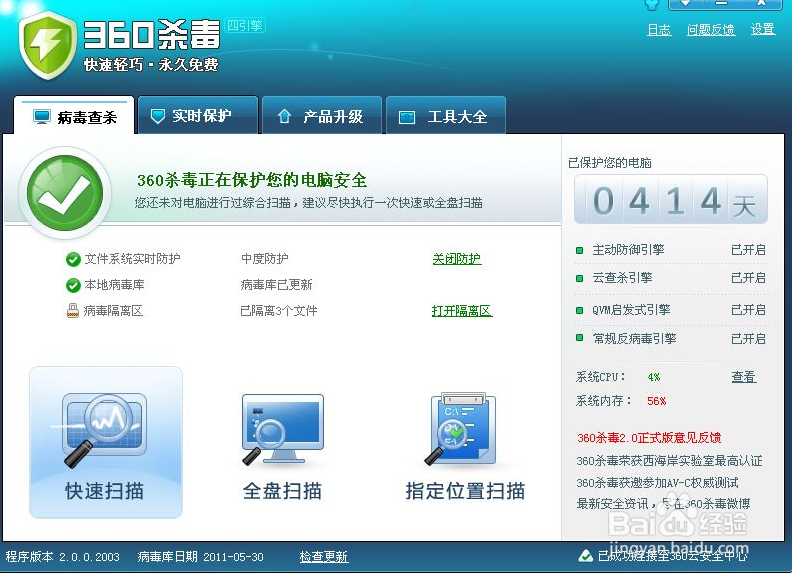
Task: Open the 360杀毒微博 security news link
Action: [663, 503]
